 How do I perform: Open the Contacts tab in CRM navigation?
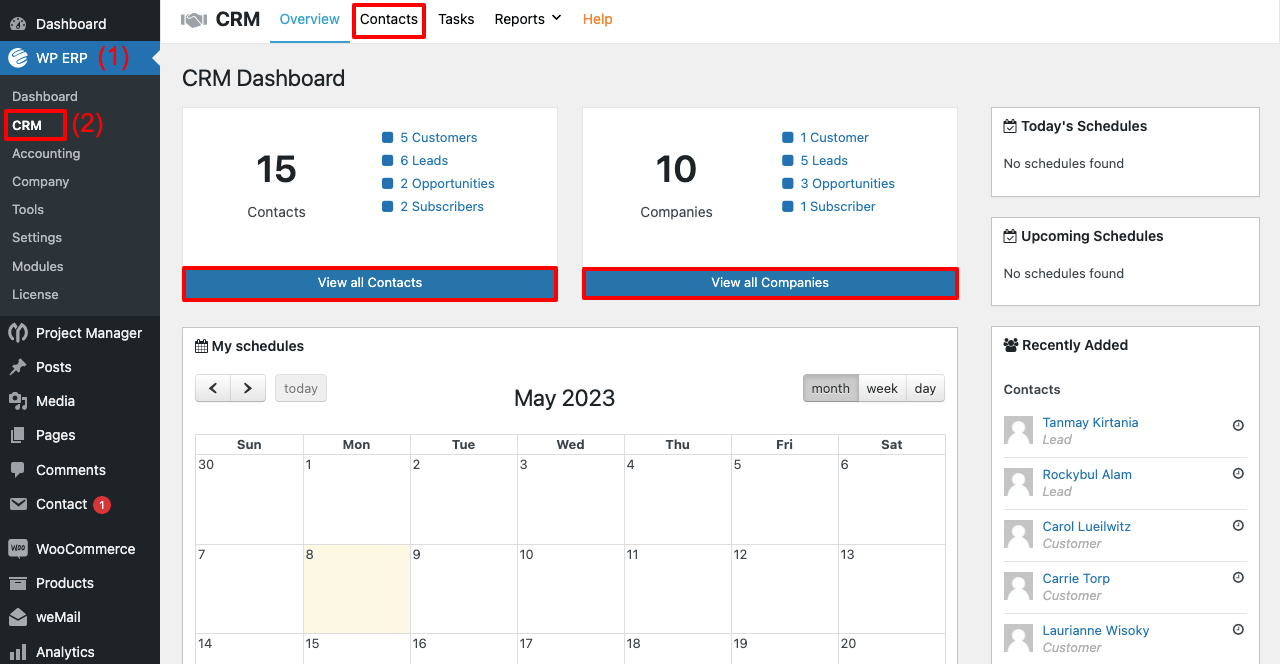pos(389,19)
